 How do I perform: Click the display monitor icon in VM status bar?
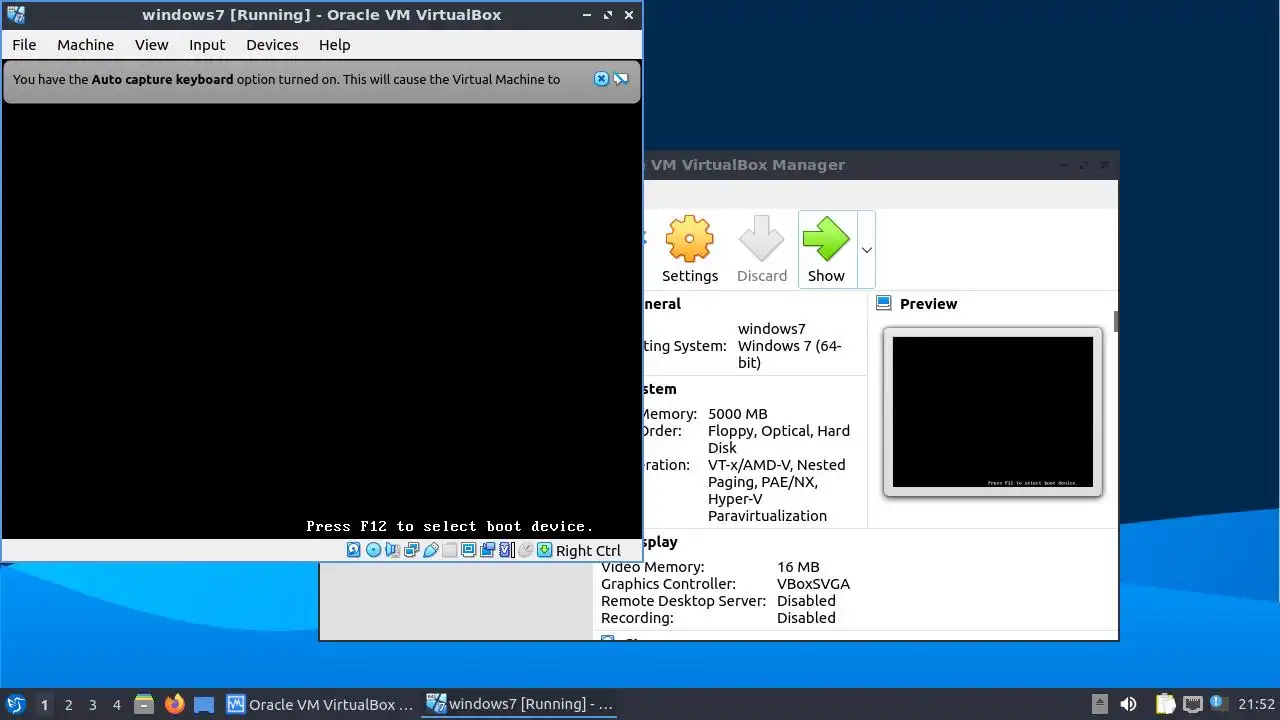tap(468, 550)
